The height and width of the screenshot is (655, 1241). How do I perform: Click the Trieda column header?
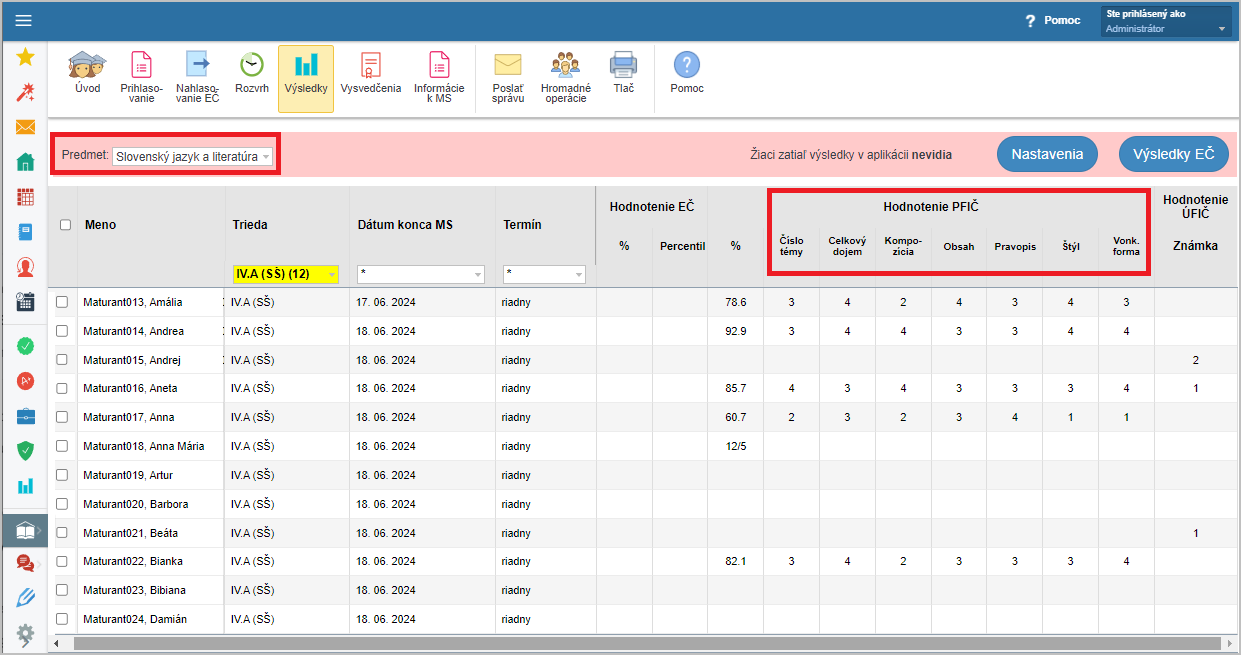coord(250,225)
